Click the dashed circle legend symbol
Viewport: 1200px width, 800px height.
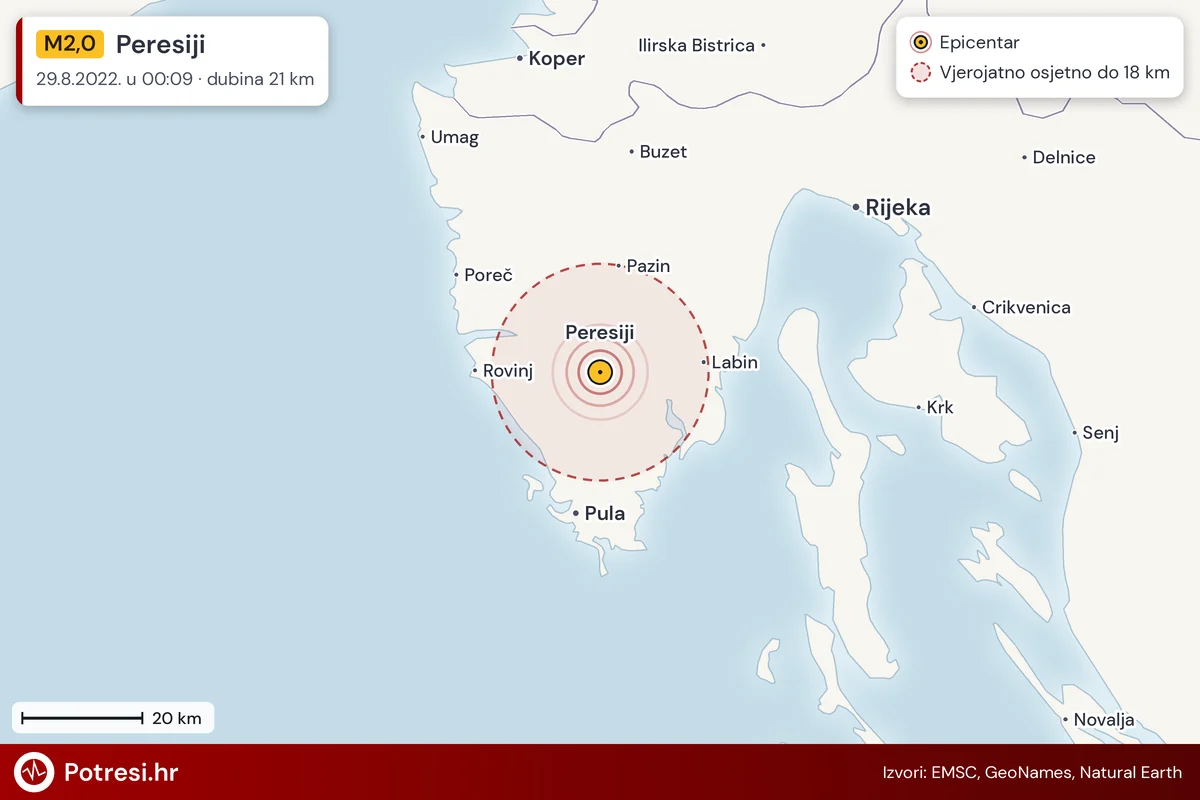point(921,73)
